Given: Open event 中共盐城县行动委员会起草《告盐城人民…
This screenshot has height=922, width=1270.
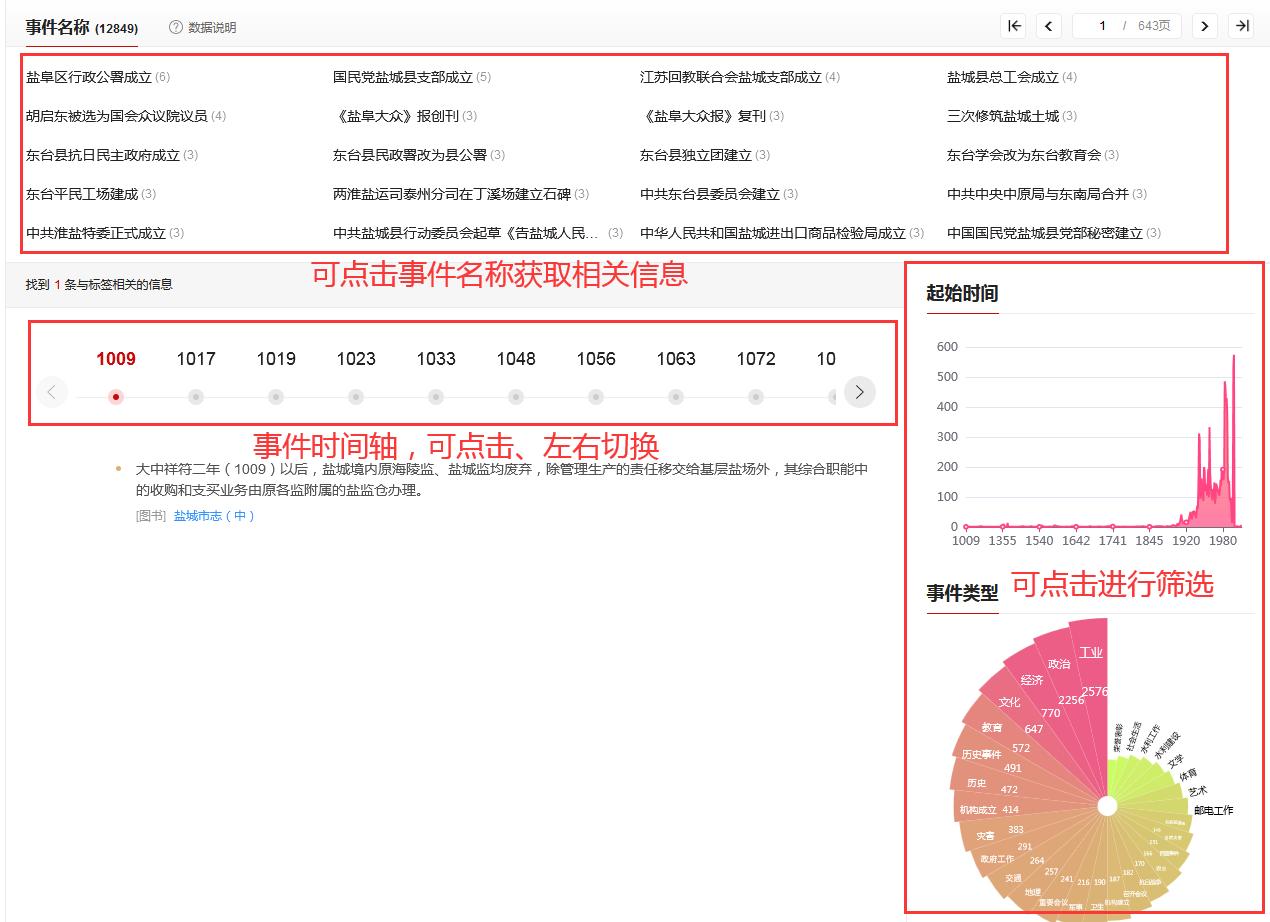Looking at the screenshot, I should point(466,233).
